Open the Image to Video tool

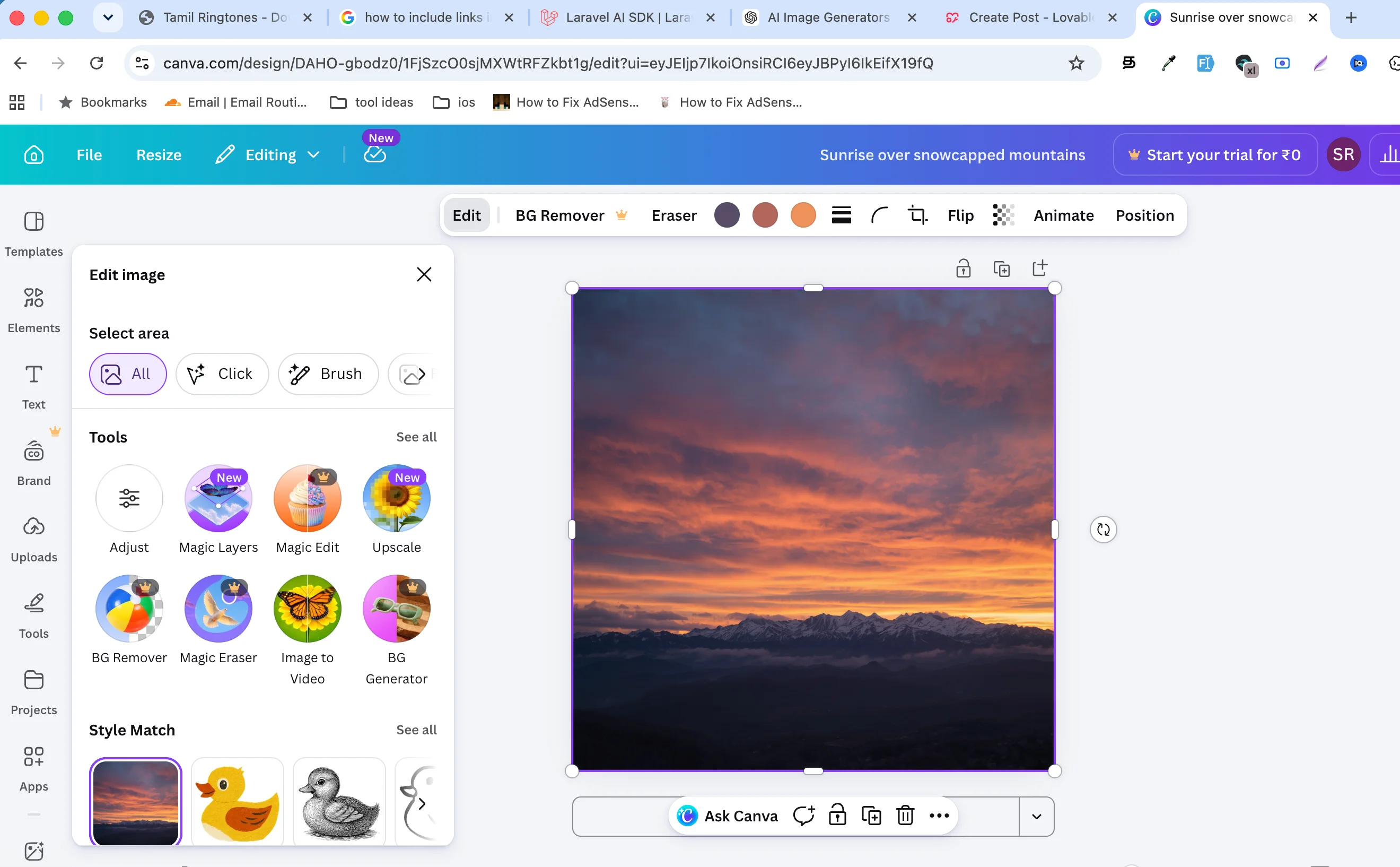(307, 630)
